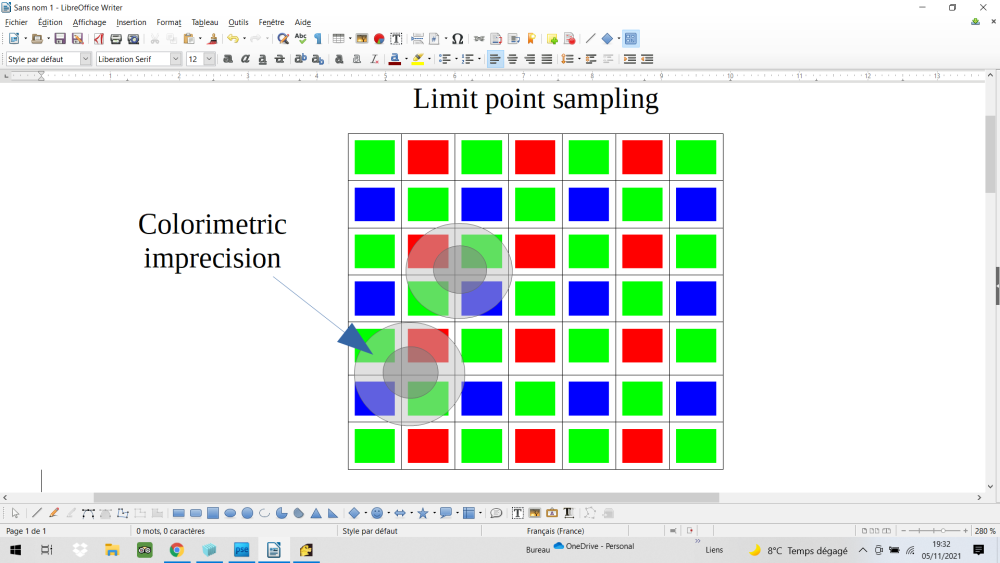Screen dimensions: 1000x563
Task: Expand the Liberation Serif font list
Action: (176, 59)
